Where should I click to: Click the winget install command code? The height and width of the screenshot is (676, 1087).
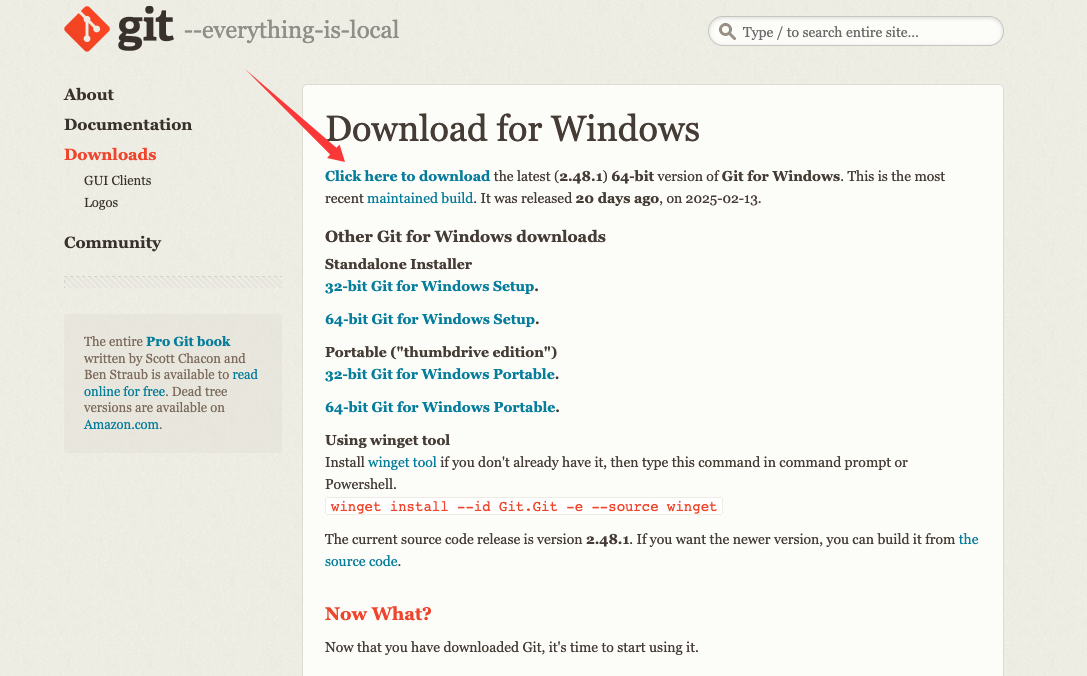tap(523, 506)
